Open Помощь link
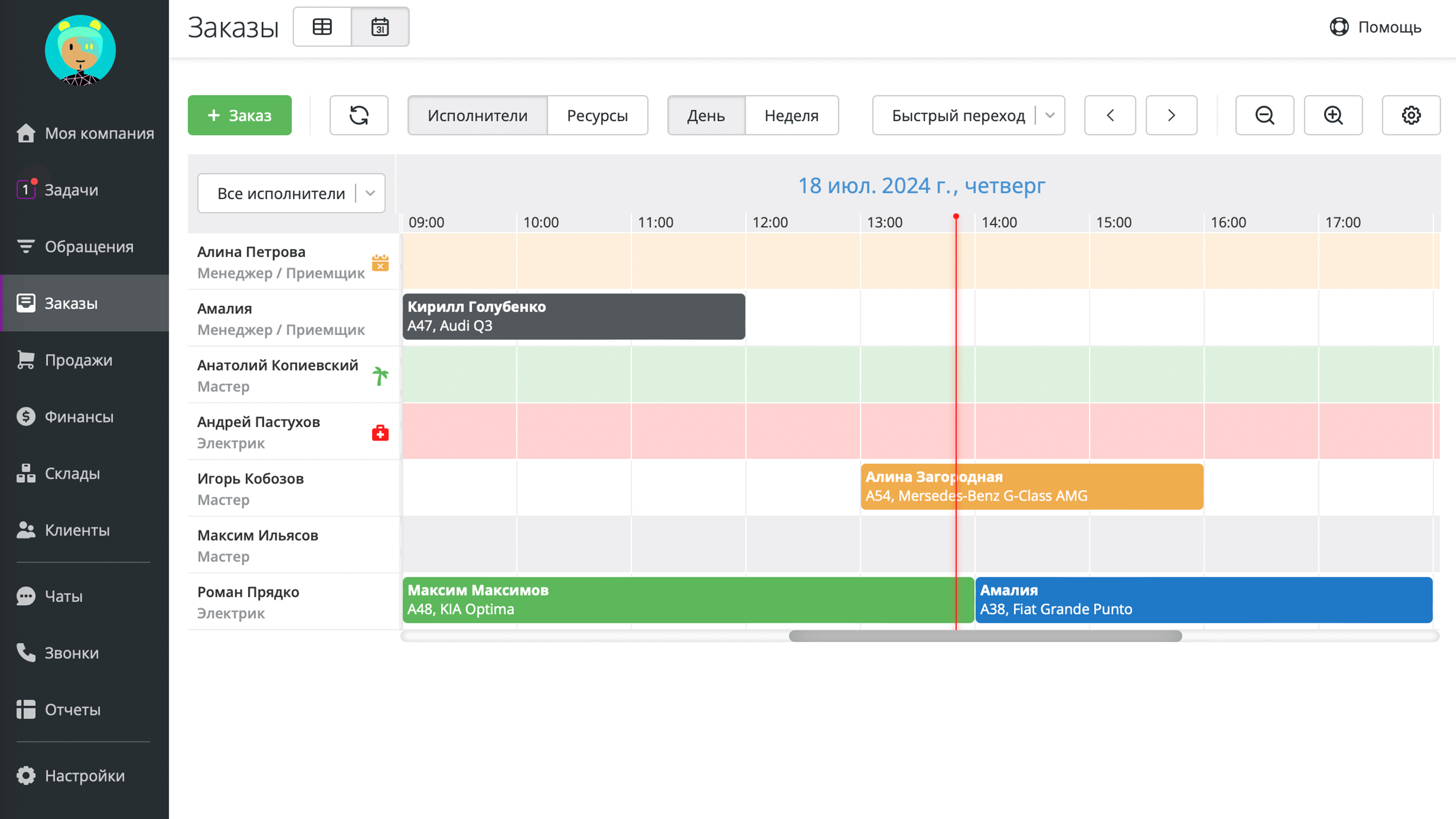This screenshot has width=1456, height=819. pos(1375,27)
